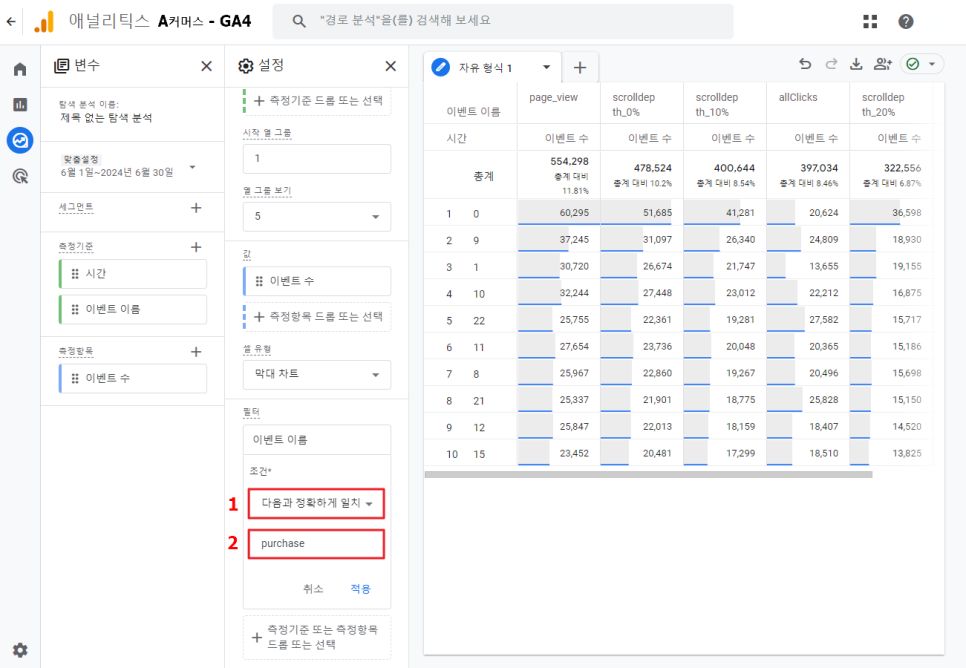966x668 pixels.
Task: Select the 이벤트 수 value chip in 설정
Action: point(317,281)
